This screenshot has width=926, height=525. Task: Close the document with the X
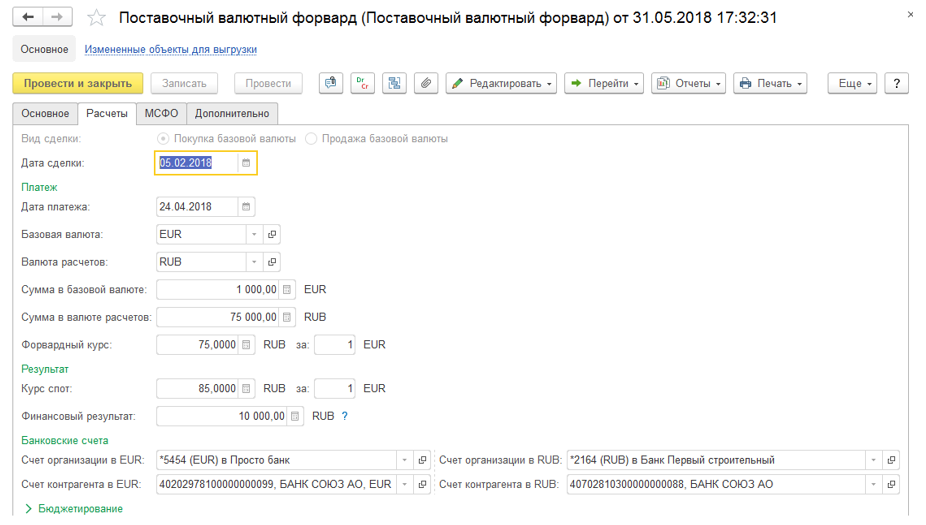point(910,15)
